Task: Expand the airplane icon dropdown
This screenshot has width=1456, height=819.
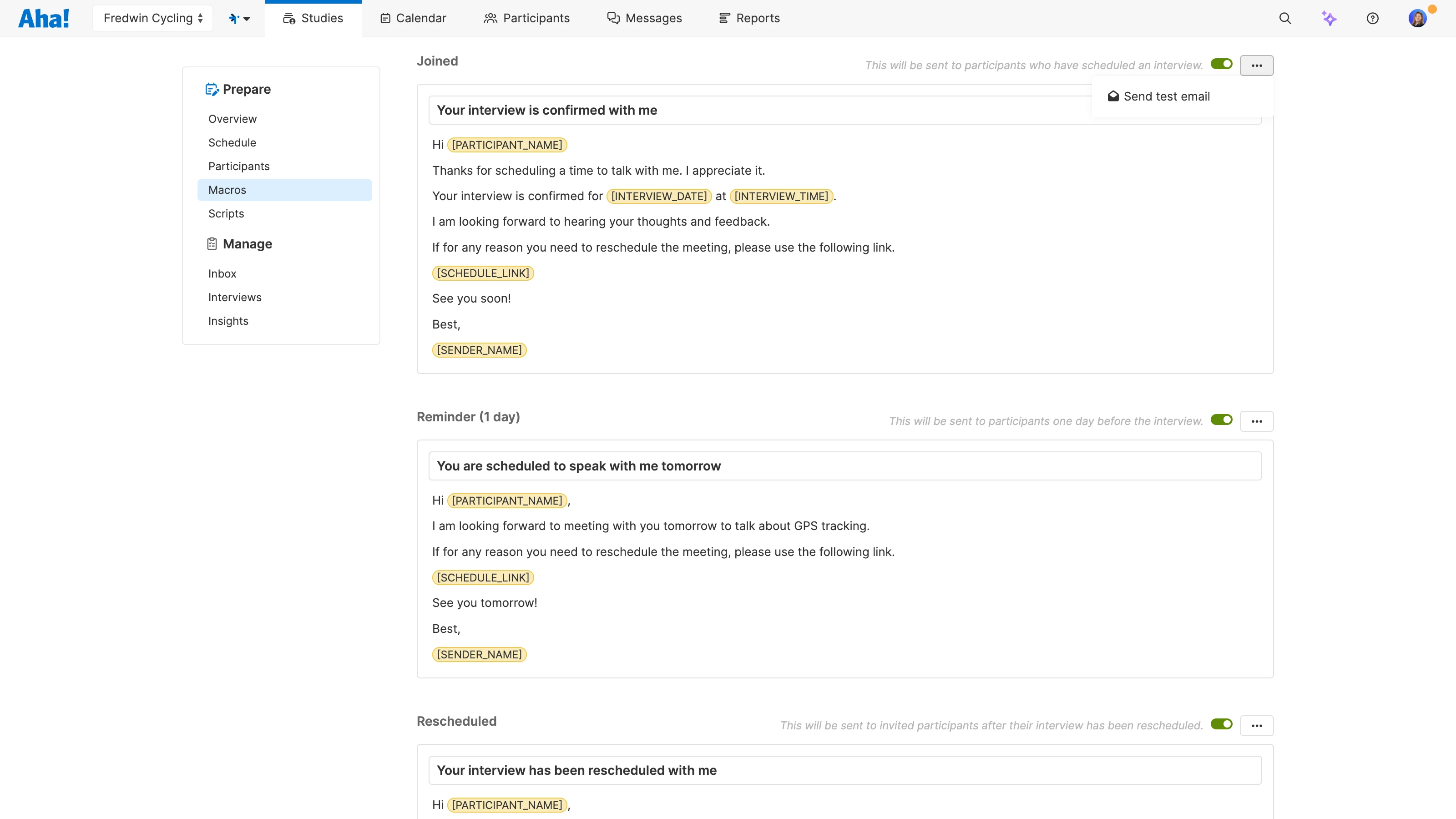Action: pyautogui.click(x=239, y=18)
